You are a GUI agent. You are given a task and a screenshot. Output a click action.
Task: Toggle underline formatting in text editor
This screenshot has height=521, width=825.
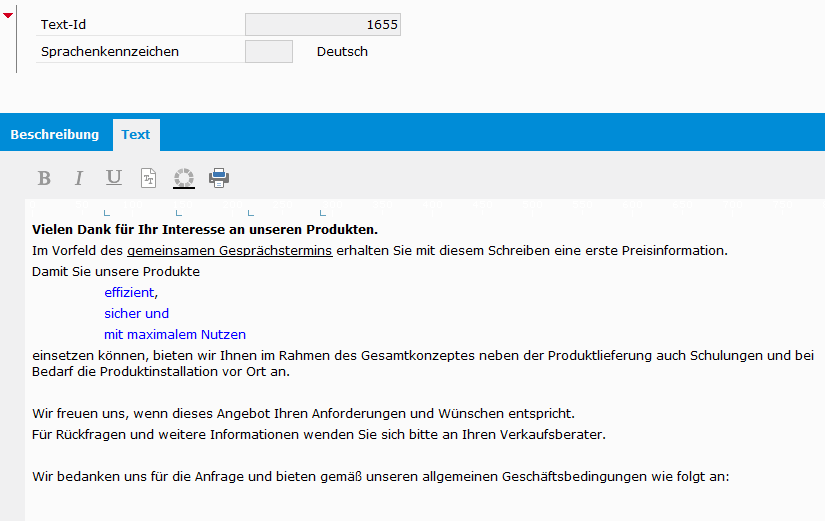click(114, 178)
